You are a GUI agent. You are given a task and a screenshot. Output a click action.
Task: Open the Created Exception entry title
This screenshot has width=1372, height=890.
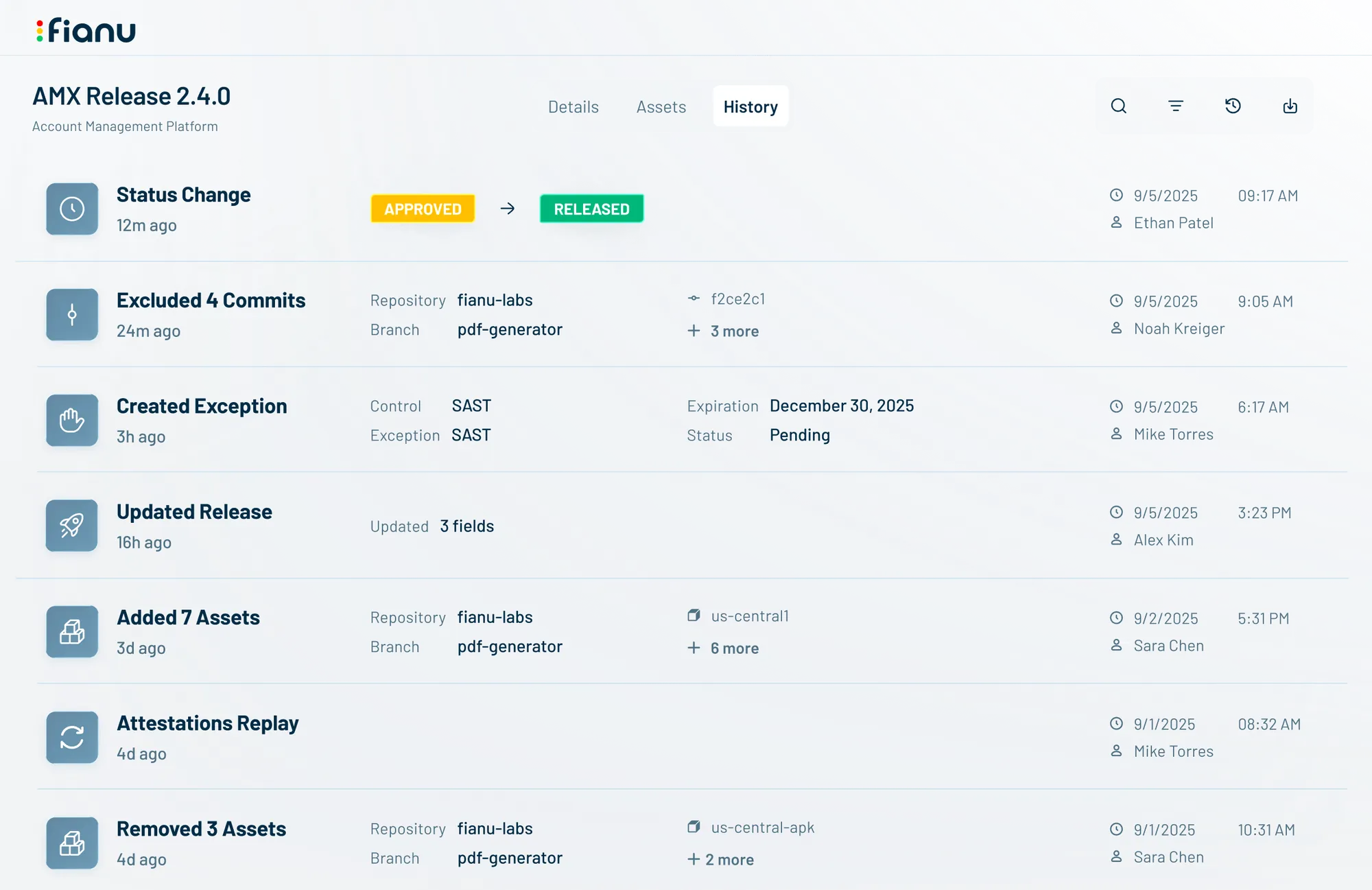point(202,406)
